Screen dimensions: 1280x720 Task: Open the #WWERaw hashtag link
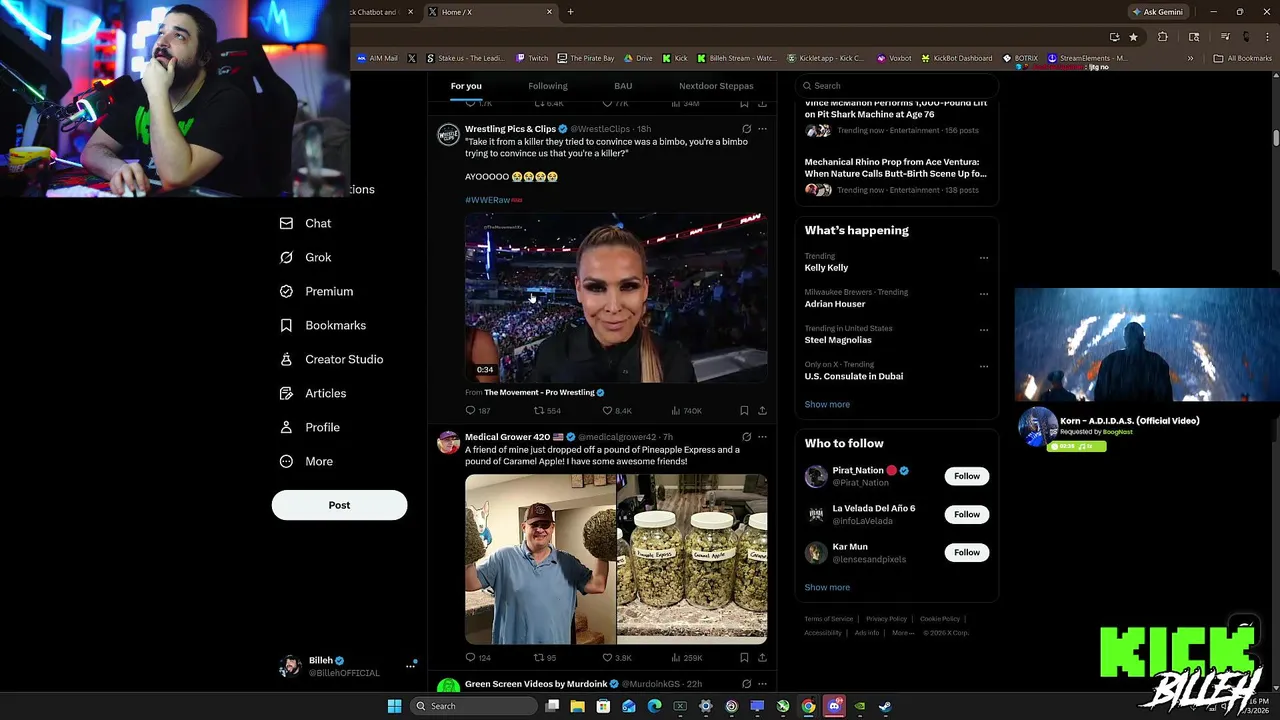point(488,200)
